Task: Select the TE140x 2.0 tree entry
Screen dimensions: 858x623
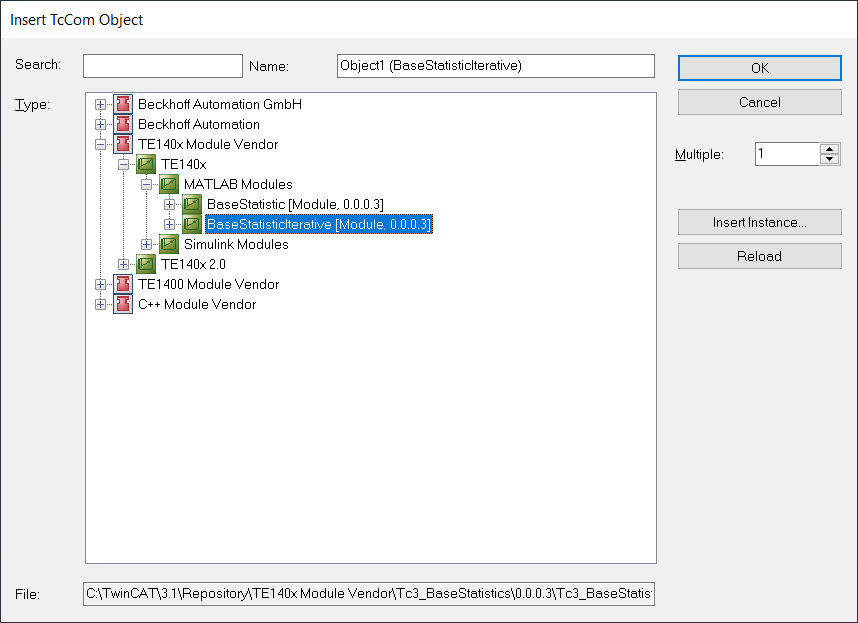Action: point(193,264)
